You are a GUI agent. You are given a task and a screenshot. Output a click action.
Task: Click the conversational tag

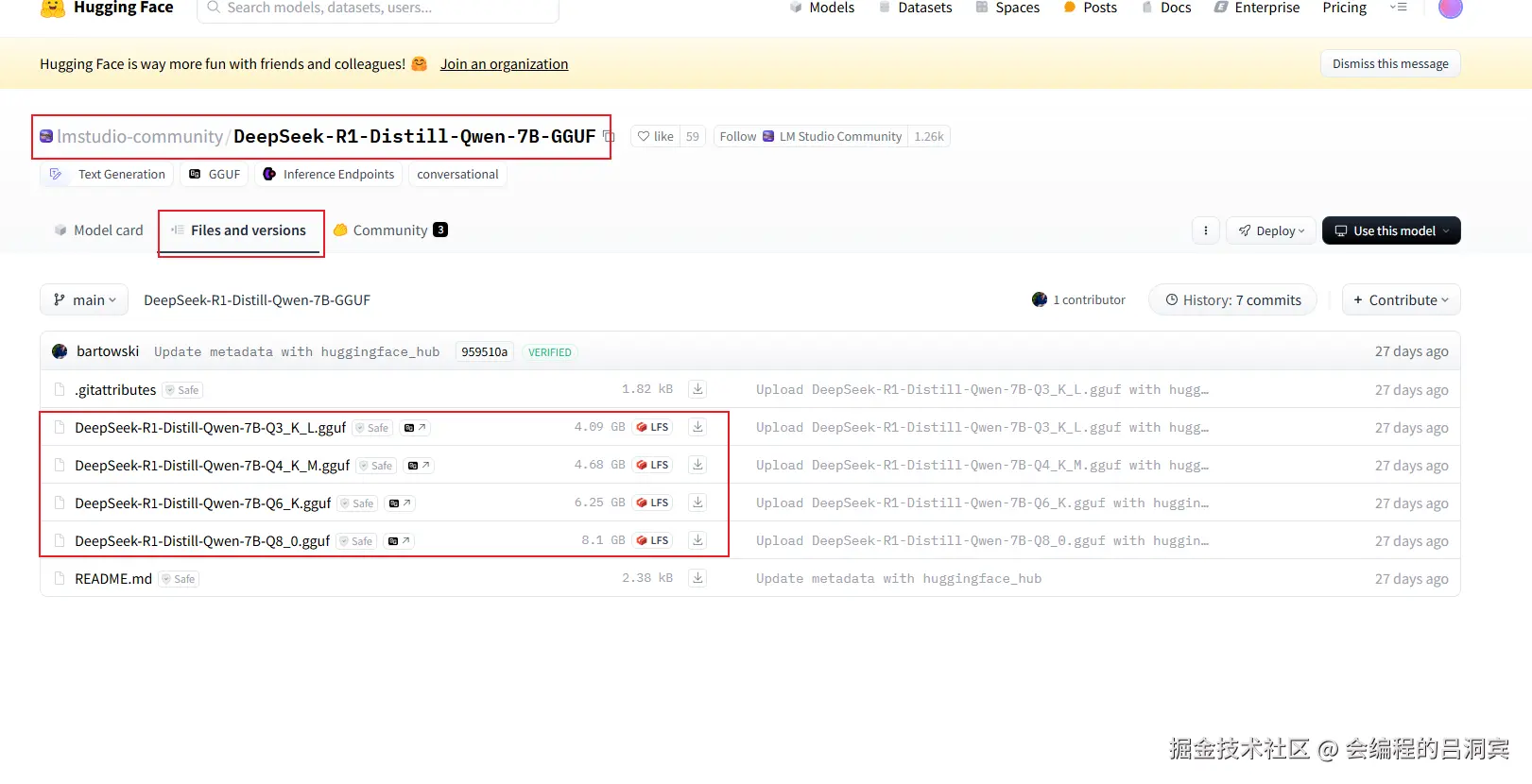tap(457, 175)
